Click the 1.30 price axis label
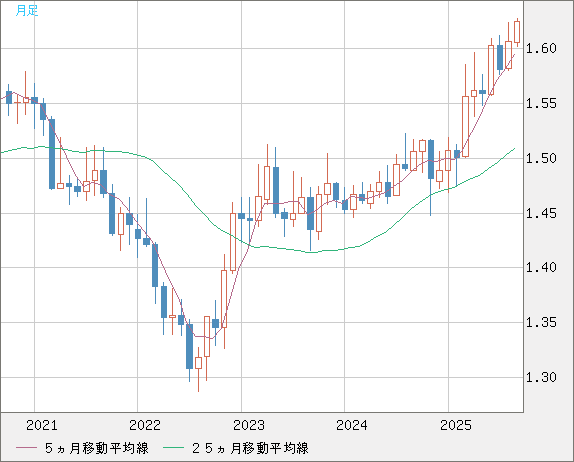 [541, 377]
